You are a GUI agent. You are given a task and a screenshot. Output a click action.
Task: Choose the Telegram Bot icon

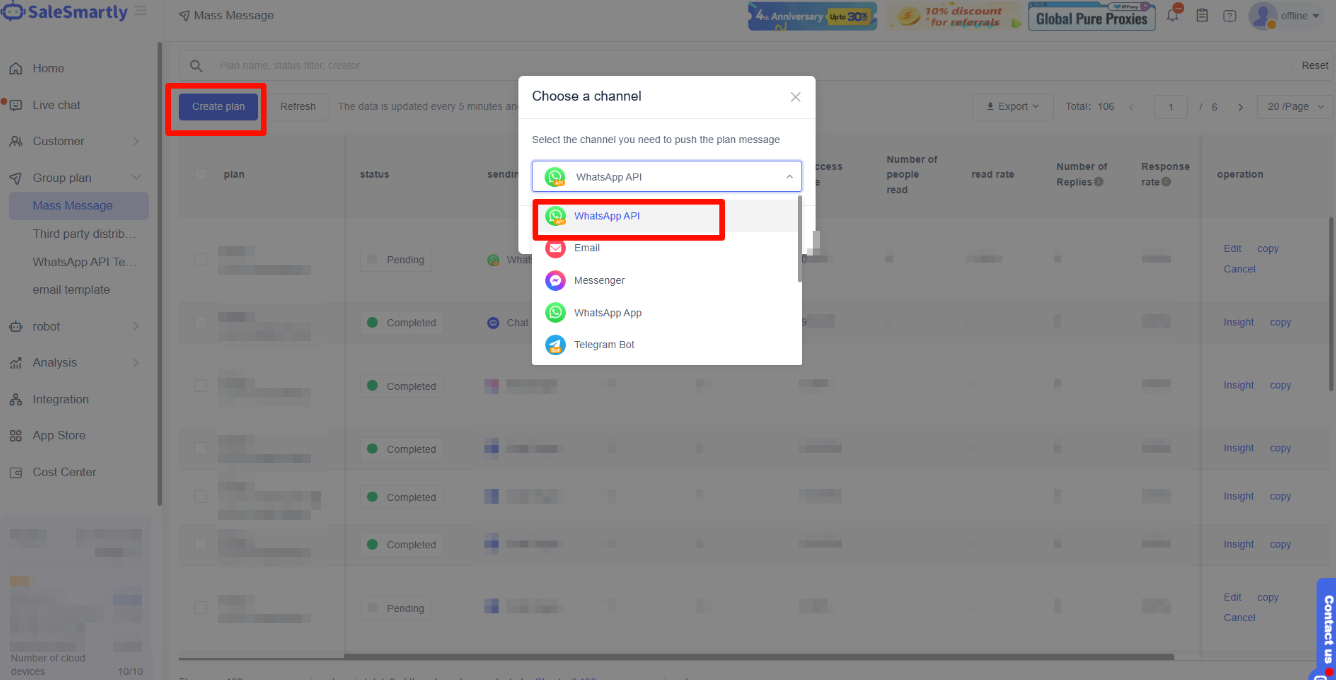click(555, 345)
